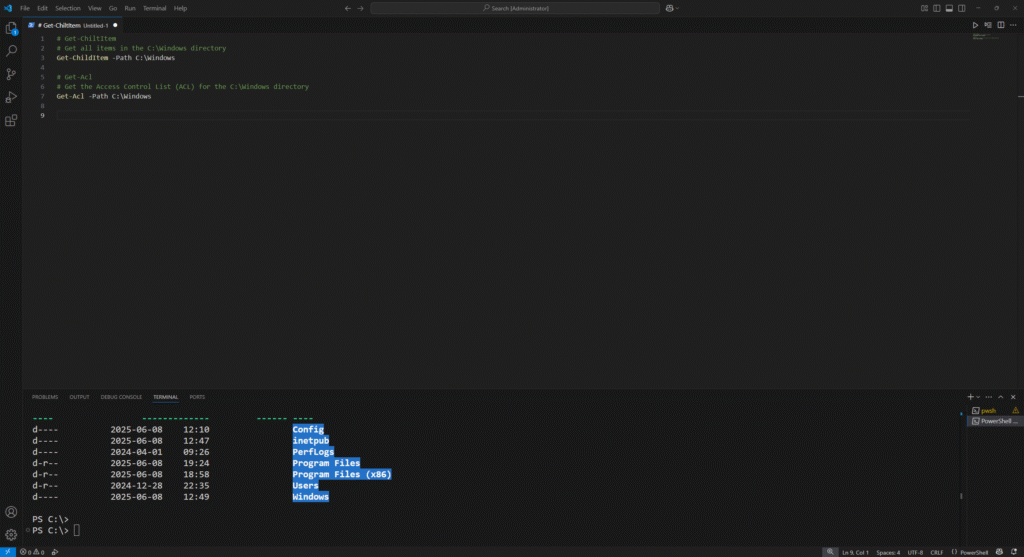This screenshot has width=1024, height=557.
Task: Open the Extensions view
Action: tap(11, 121)
